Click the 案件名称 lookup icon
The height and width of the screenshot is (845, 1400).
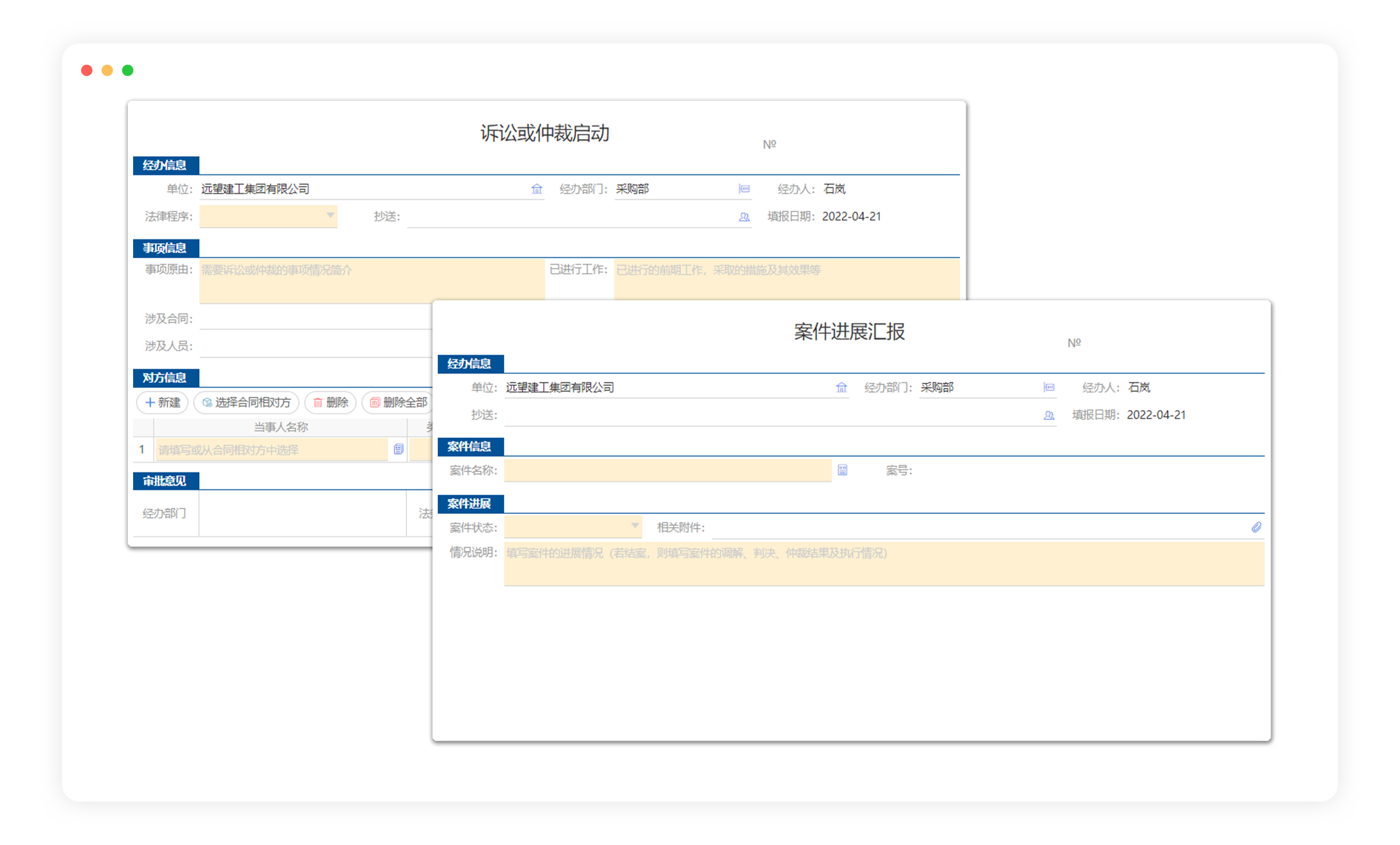click(x=842, y=470)
